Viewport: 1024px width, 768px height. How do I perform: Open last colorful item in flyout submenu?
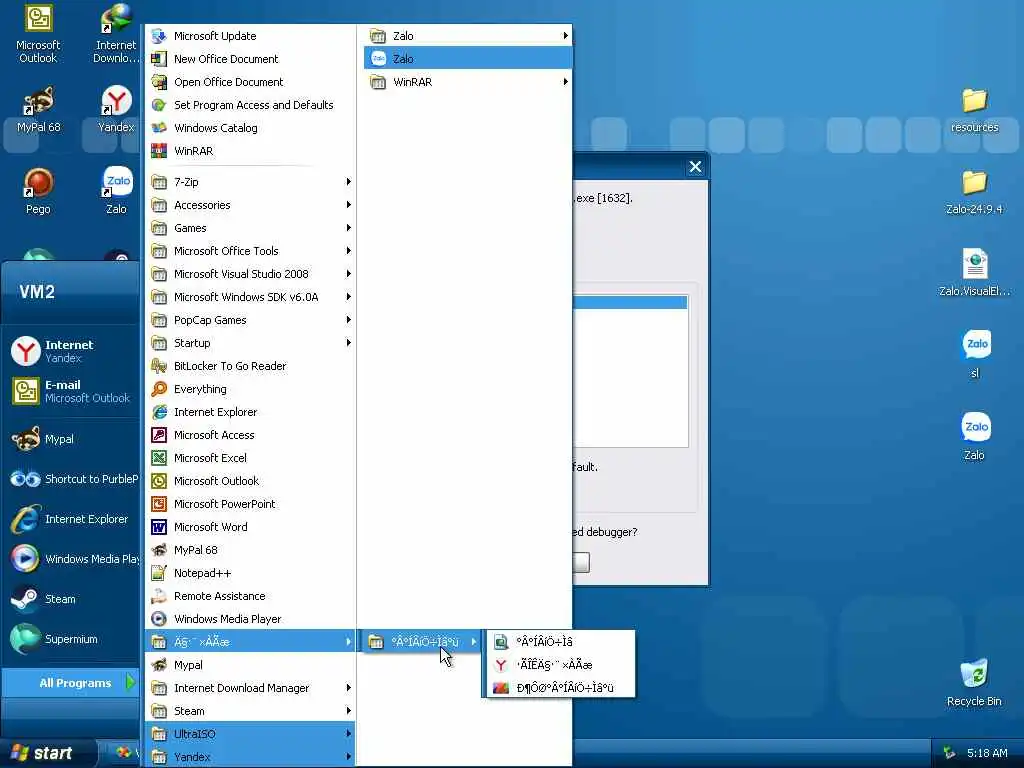click(x=560, y=688)
